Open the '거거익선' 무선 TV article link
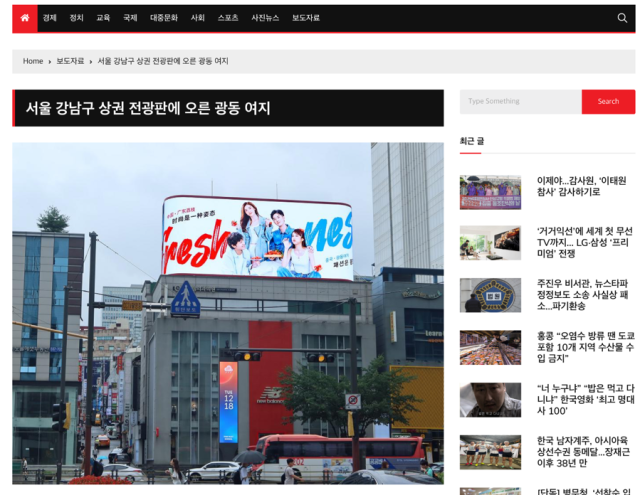Screen dimensions: 640x495 584,242
